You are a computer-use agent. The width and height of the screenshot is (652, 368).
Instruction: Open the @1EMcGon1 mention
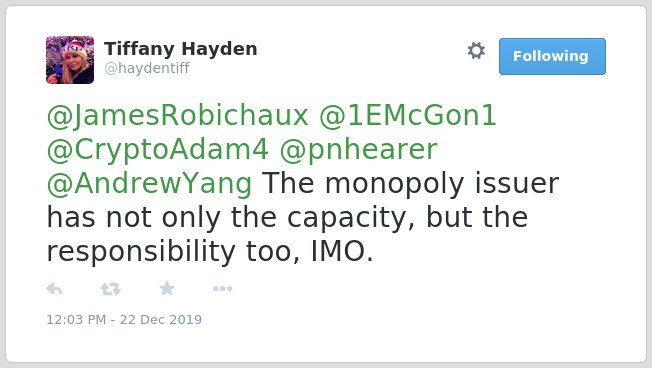(408, 115)
